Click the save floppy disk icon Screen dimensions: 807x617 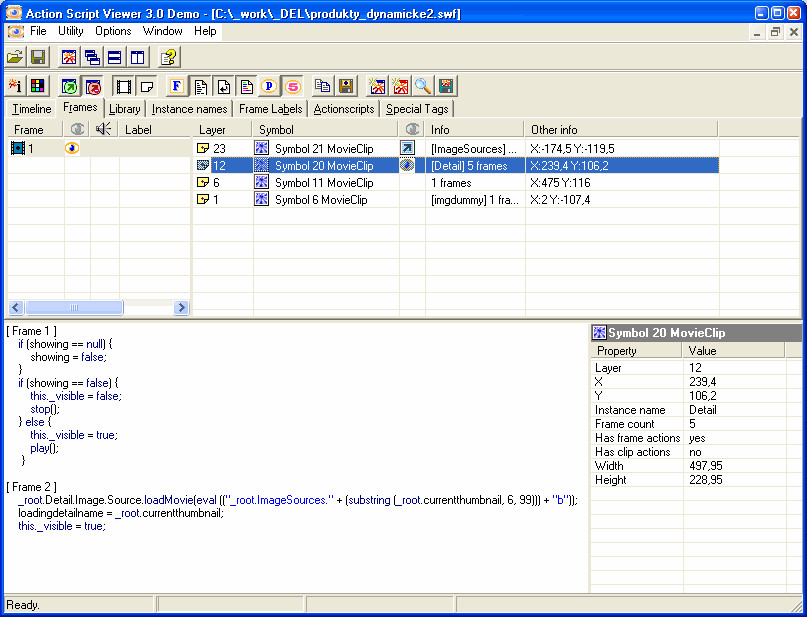click(x=39, y=57)
